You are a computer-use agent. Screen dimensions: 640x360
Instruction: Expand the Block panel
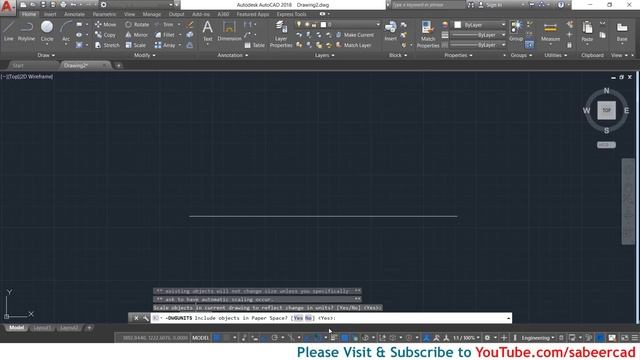point(398,55)
